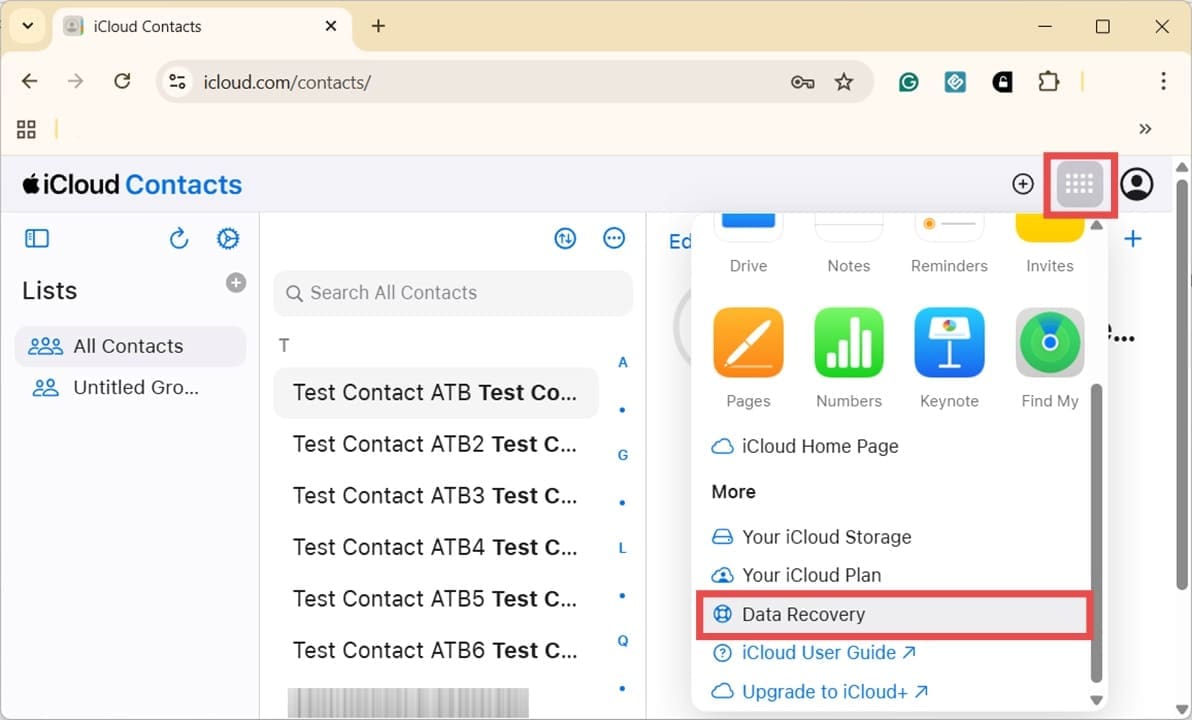The image size is (1192, 720).
Task: Go back to previous page
Action: pos(30,81)
